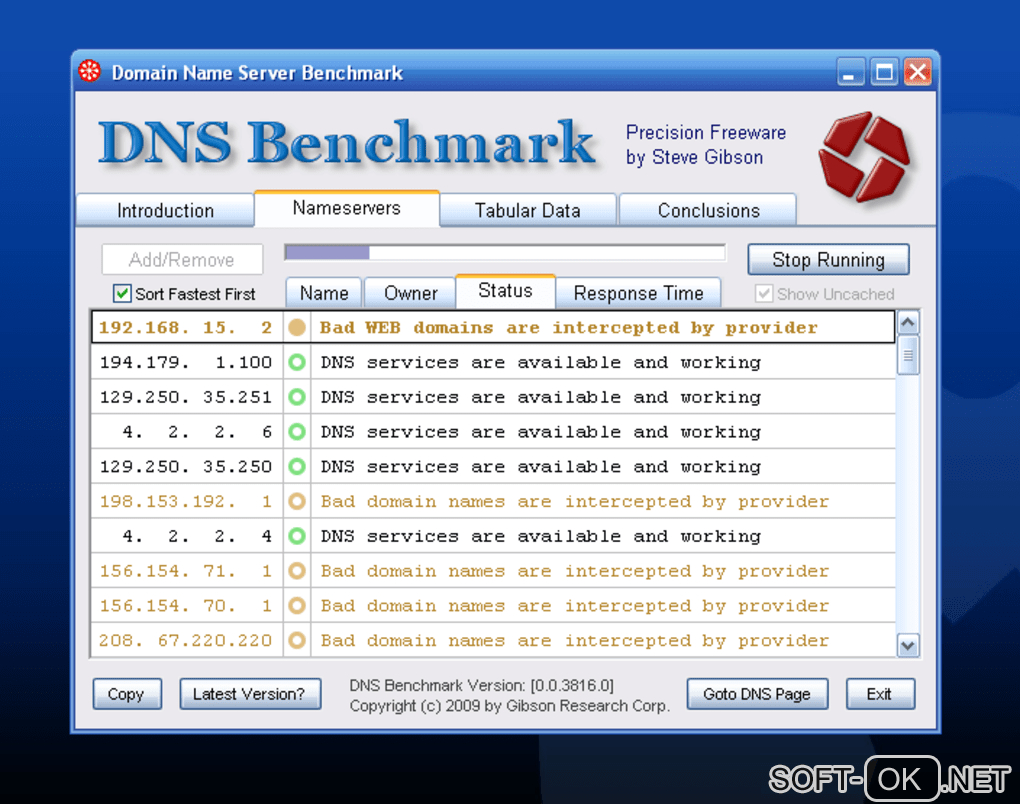The height and width of the screenshot is (804, 1020).
Task: Toggle Sort Fastest First checkbox
Action: point(122,293)
